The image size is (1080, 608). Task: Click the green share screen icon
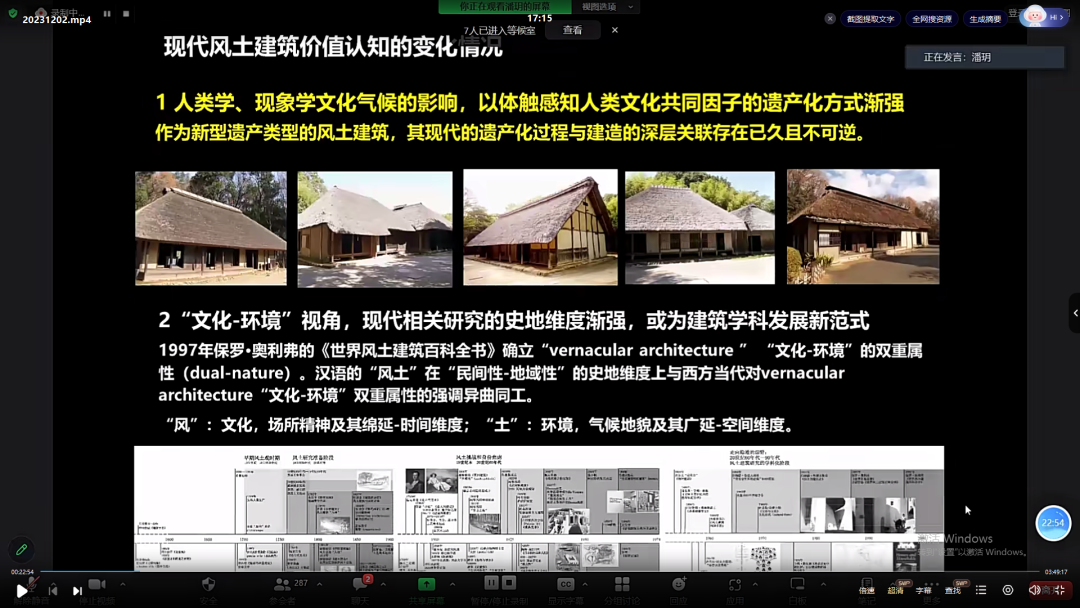pyautogui.click(x=426, y=584)
